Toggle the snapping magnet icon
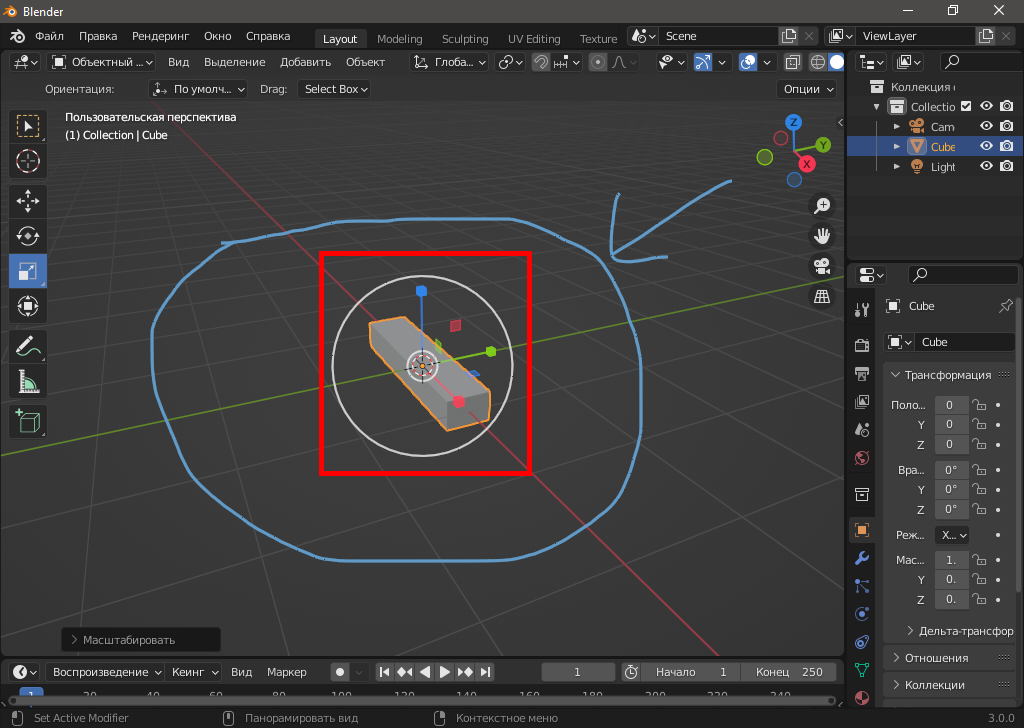1024x728 pixels. pyautogui.click(x=541, y=62)
